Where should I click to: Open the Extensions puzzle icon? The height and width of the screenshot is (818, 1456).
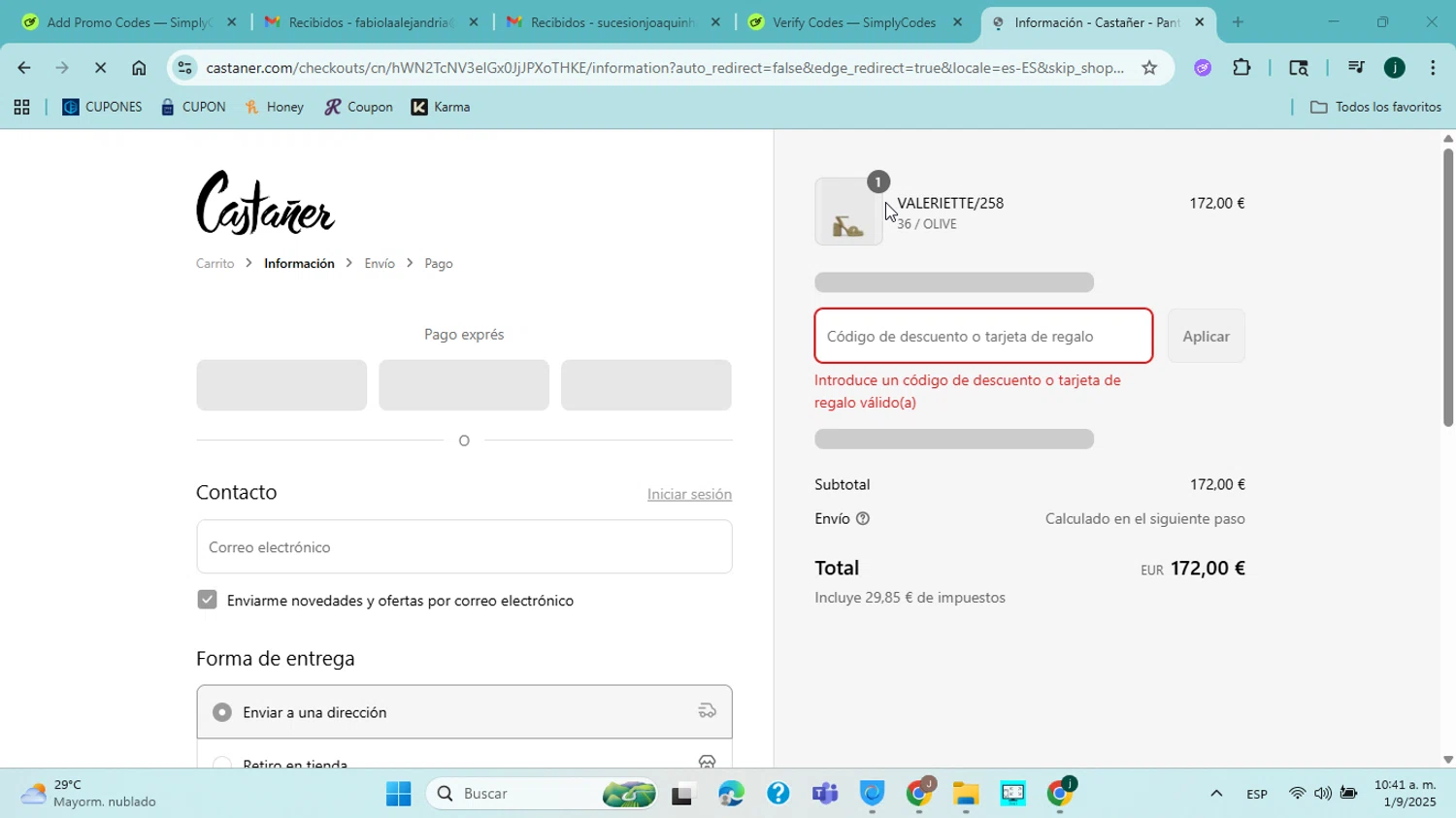(1241, 68)
